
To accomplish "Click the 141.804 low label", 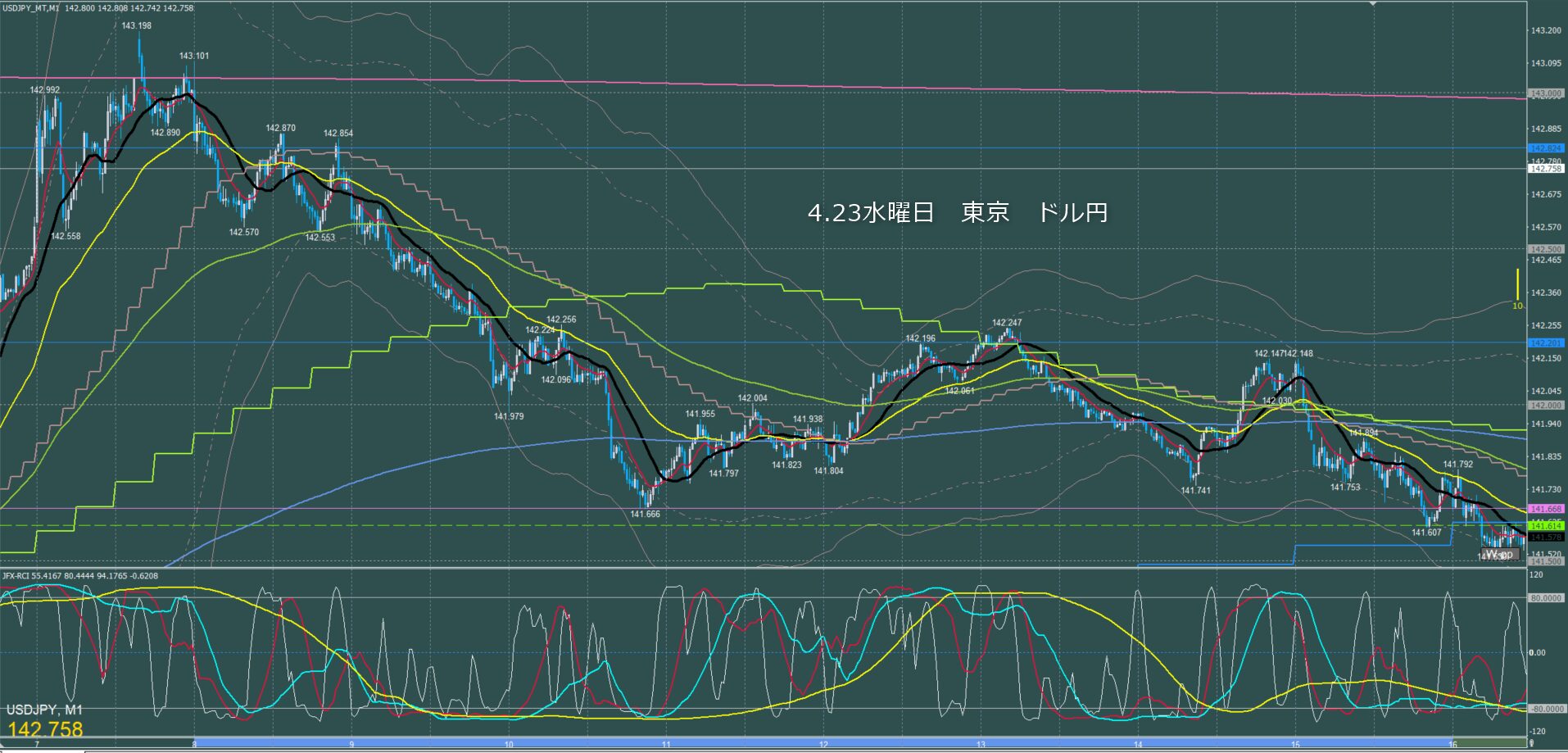I will [829, 471].
